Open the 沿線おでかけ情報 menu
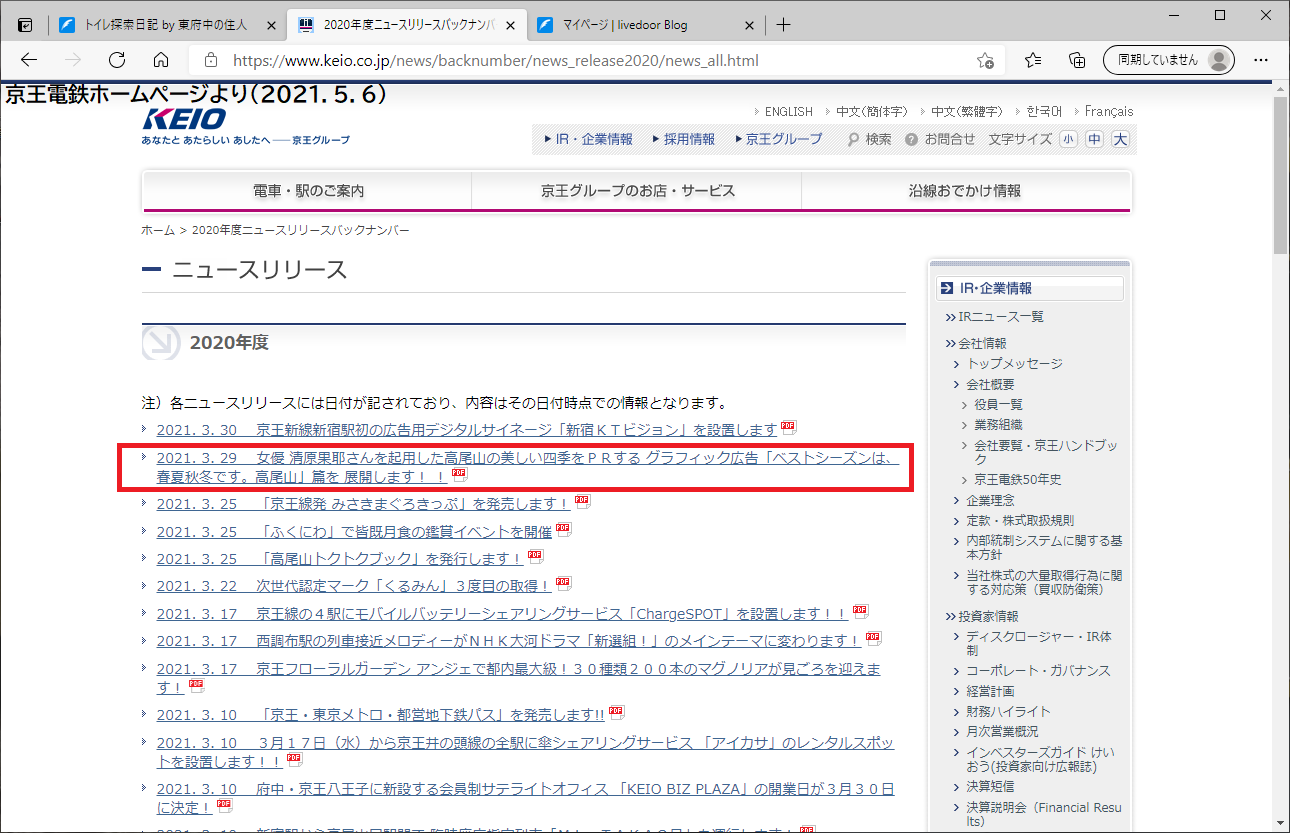Screen dimensions: 1290x833 click(966, 191)
